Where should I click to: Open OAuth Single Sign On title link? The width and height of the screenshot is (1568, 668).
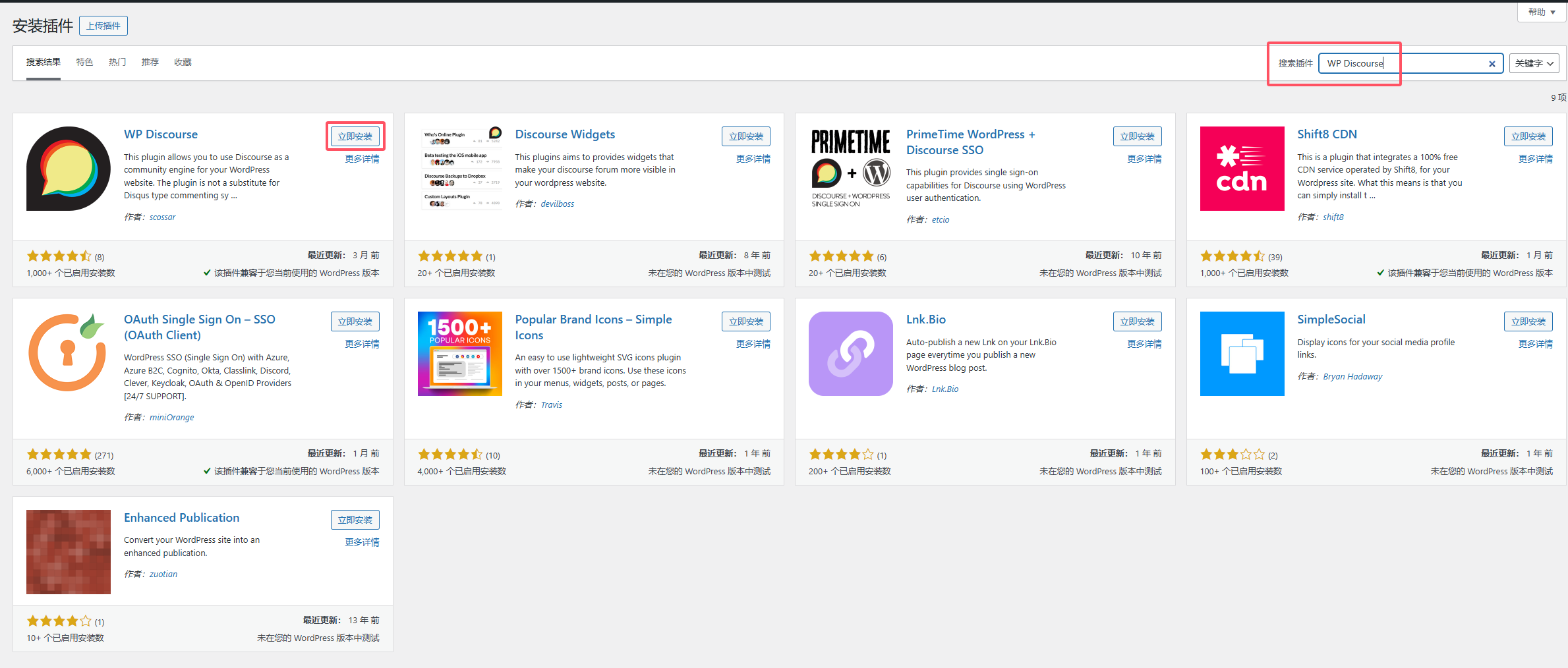point(200,327)
